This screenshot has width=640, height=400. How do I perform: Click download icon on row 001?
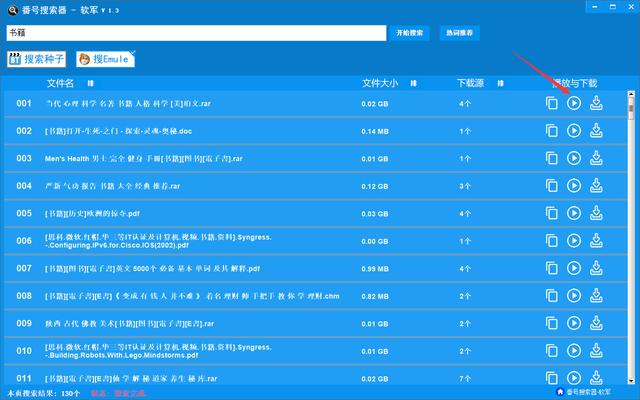tap(596, 103)
